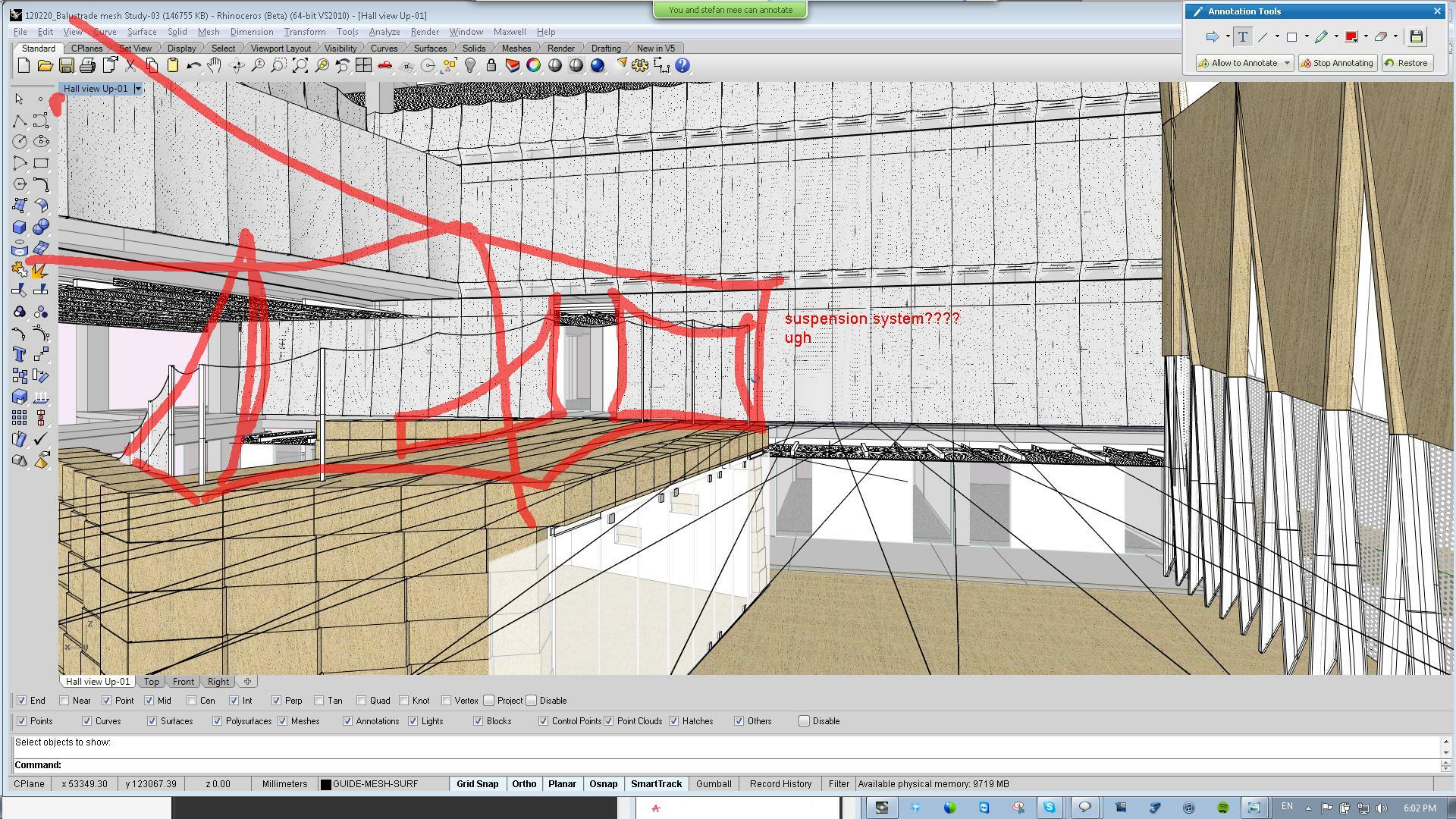The image size is (1456, 819).
Task: Click the Stop Annotating button
Action: pyautogui.click(x=1337, y=63)
